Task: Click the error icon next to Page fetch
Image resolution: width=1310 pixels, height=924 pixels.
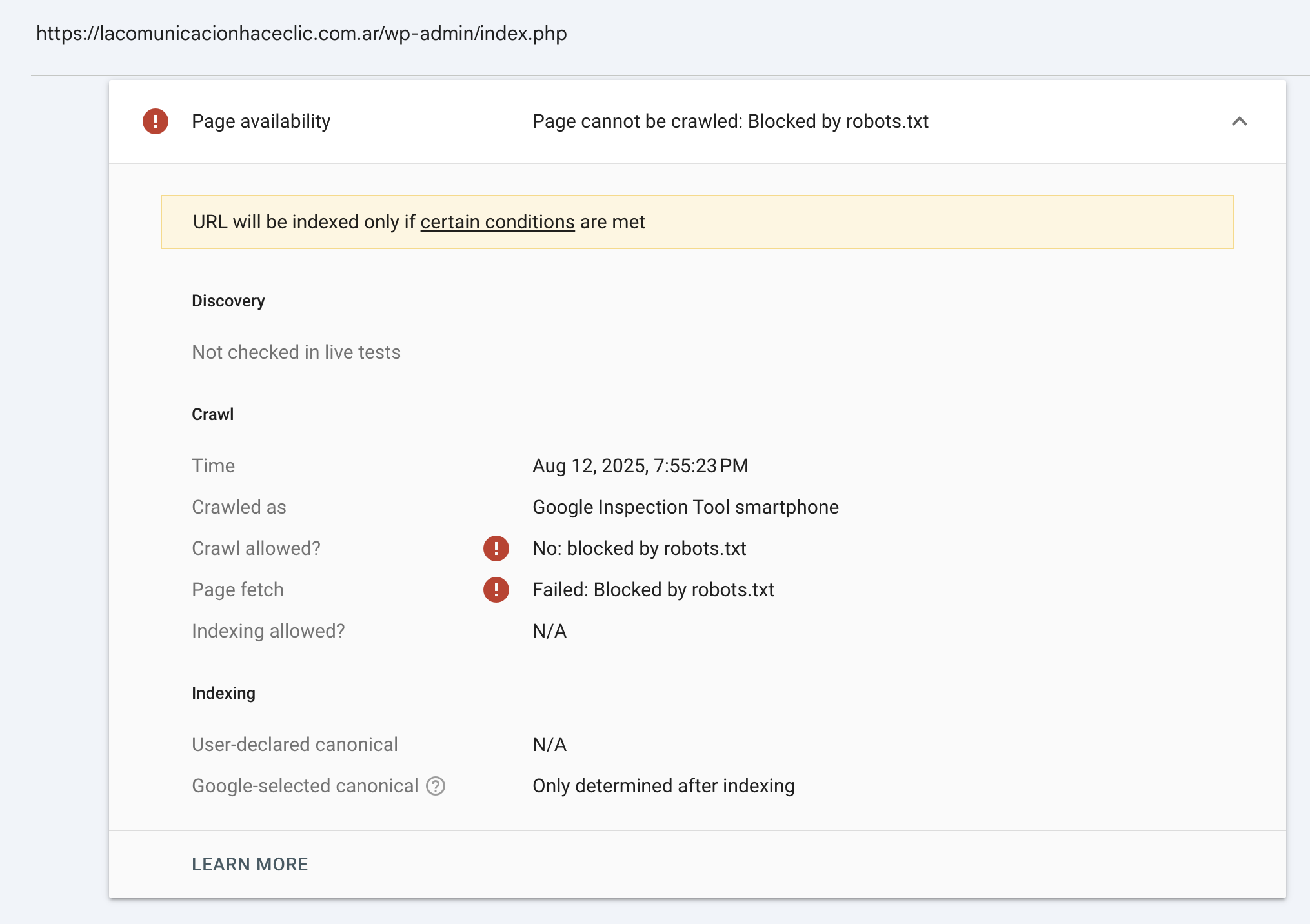Action: [x=496, y=590]
